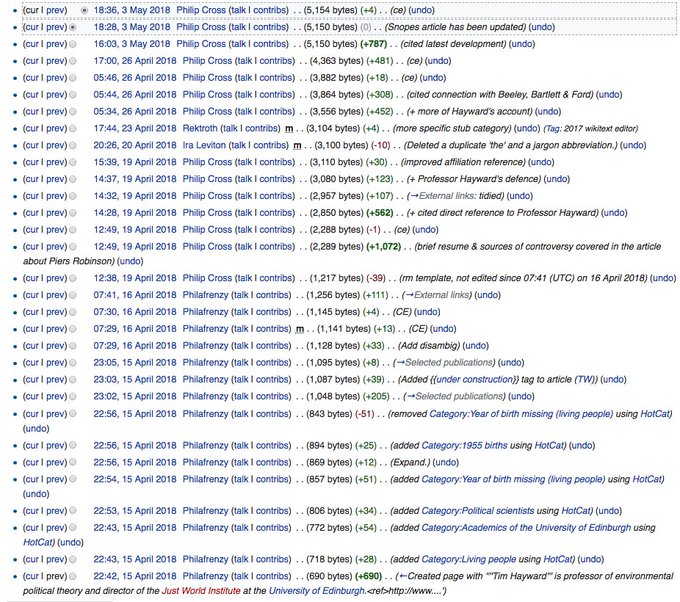
Task: Select radio button for 12:38, 19 April 2018 revision
Action: click(x=73, y=278)
